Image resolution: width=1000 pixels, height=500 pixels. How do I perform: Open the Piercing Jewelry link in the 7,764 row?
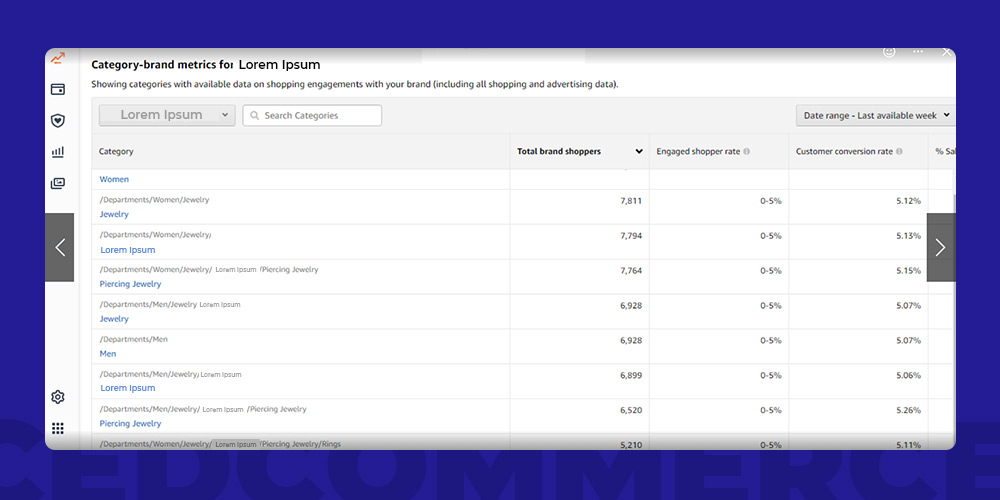coord(130,284)
